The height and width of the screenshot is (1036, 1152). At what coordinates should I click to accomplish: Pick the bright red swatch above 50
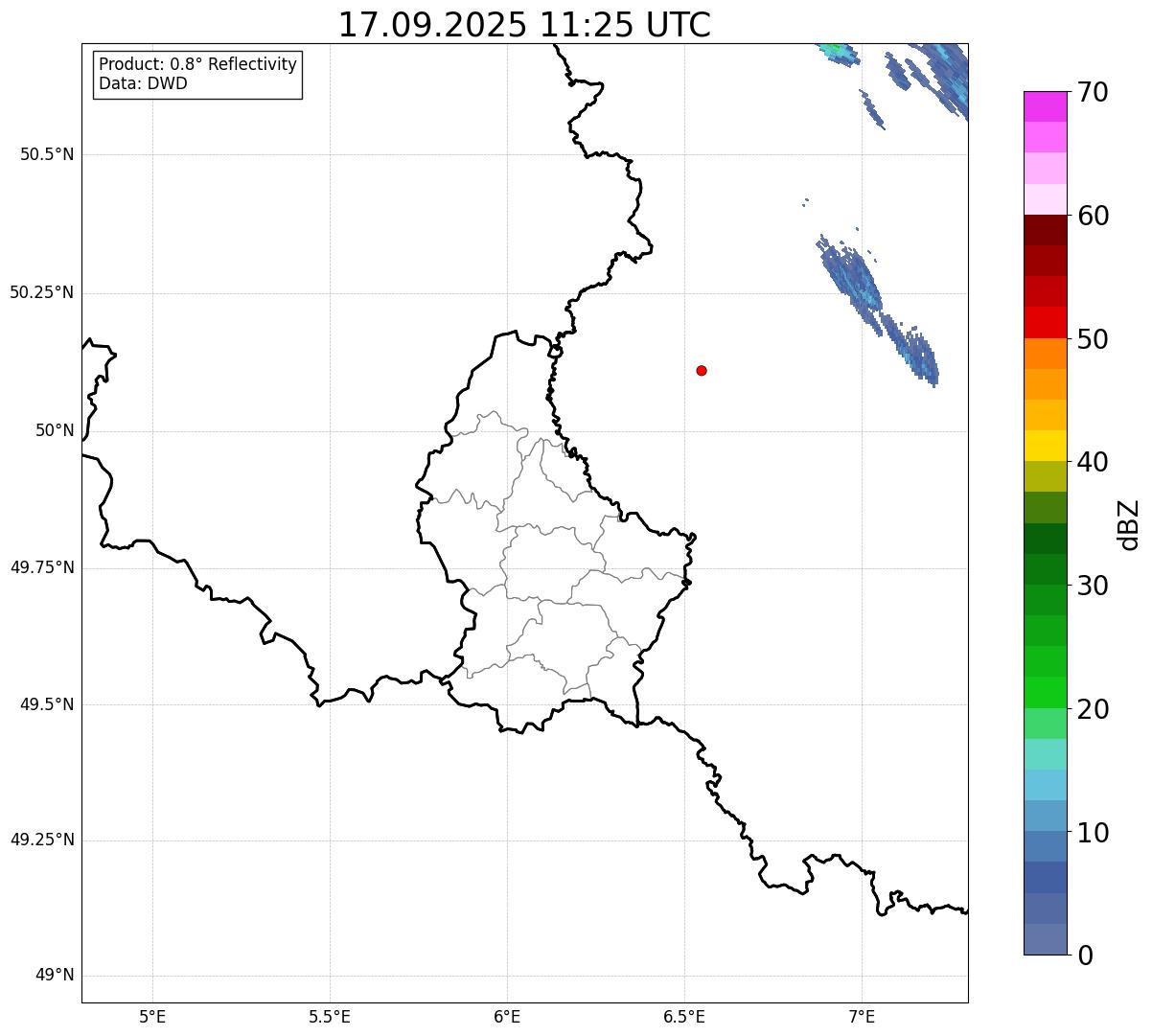1046,322
